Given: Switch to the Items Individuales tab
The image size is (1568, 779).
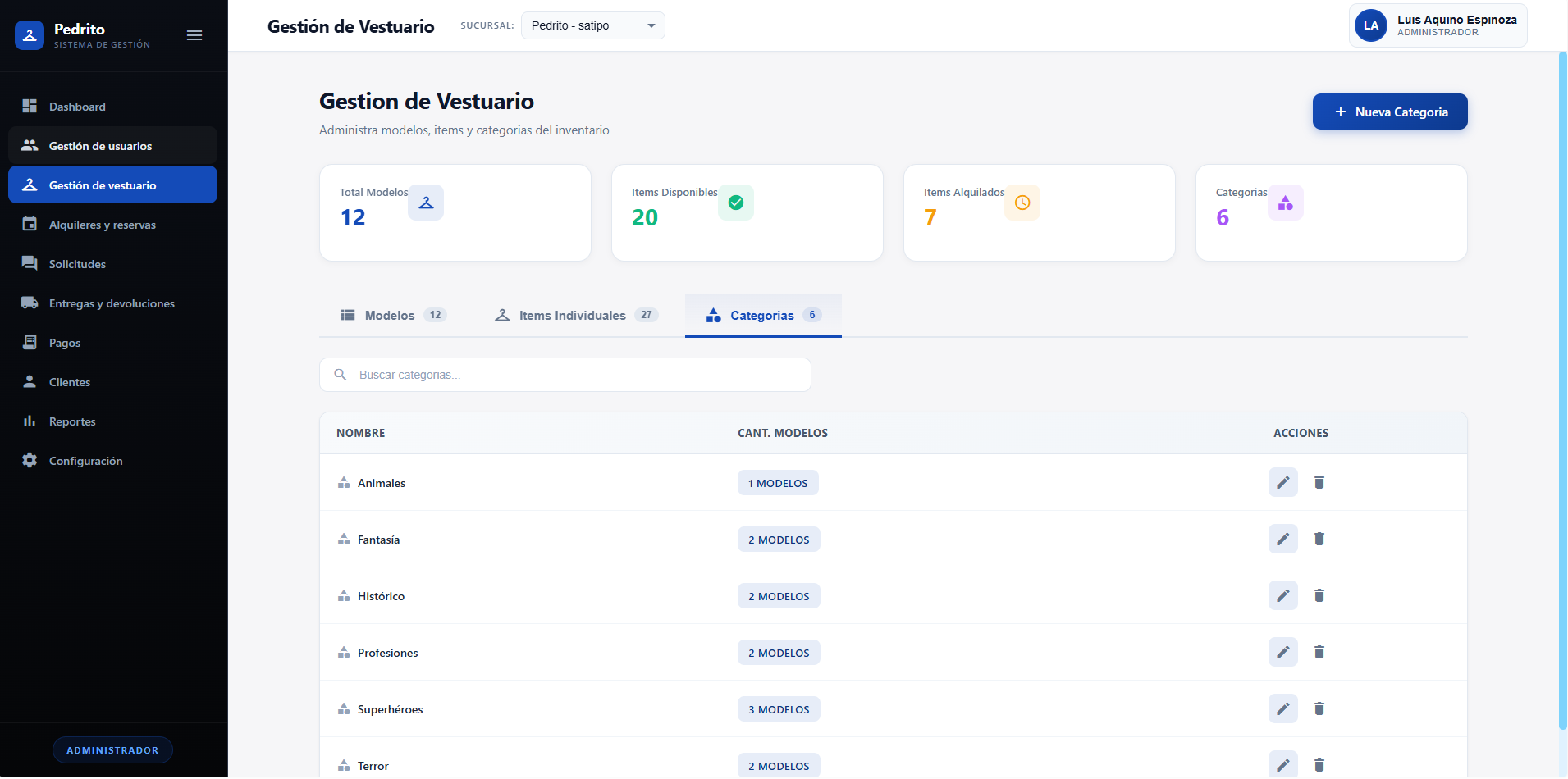Looking at the screenshot, I should (574, 316).
